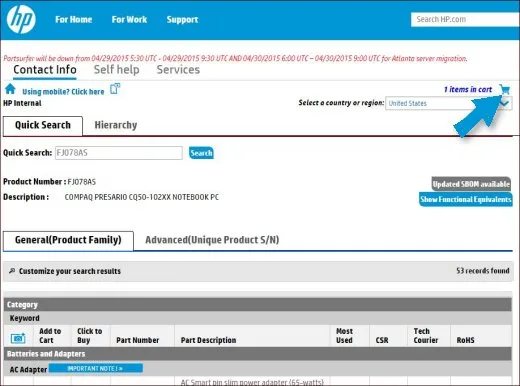Open the General(Product Family) tab
This screenshot has height=386, width=520.
pos(68,240)
